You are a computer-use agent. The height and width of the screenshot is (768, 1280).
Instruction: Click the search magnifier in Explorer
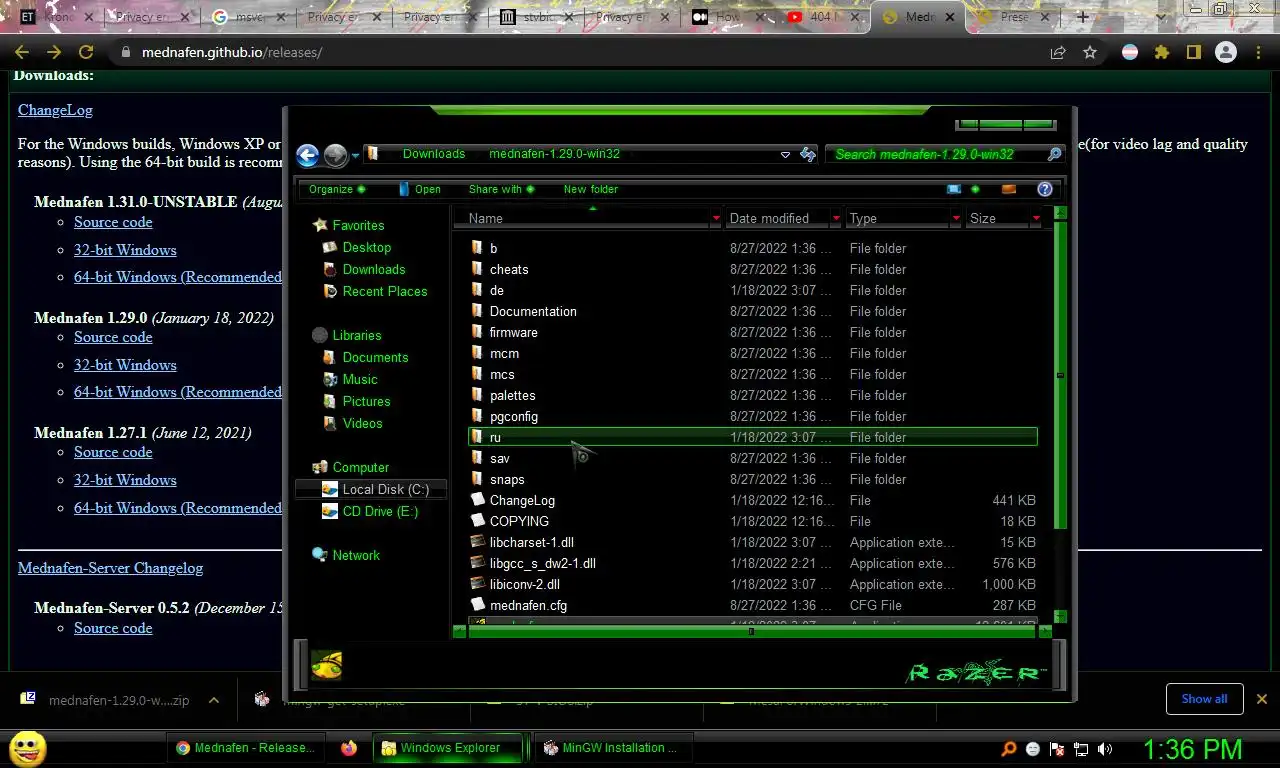1054,154
